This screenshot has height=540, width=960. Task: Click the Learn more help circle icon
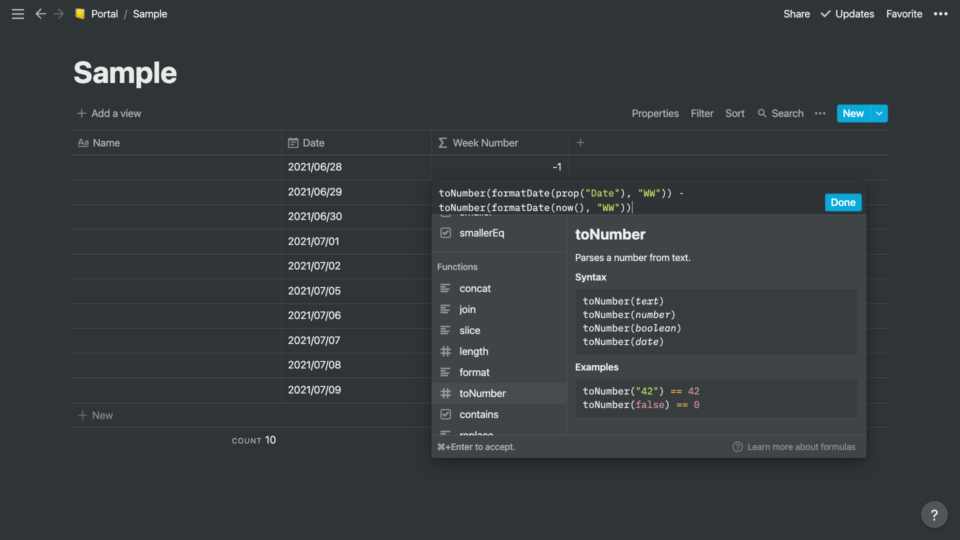pyautogui.click(x=738, y=447)
